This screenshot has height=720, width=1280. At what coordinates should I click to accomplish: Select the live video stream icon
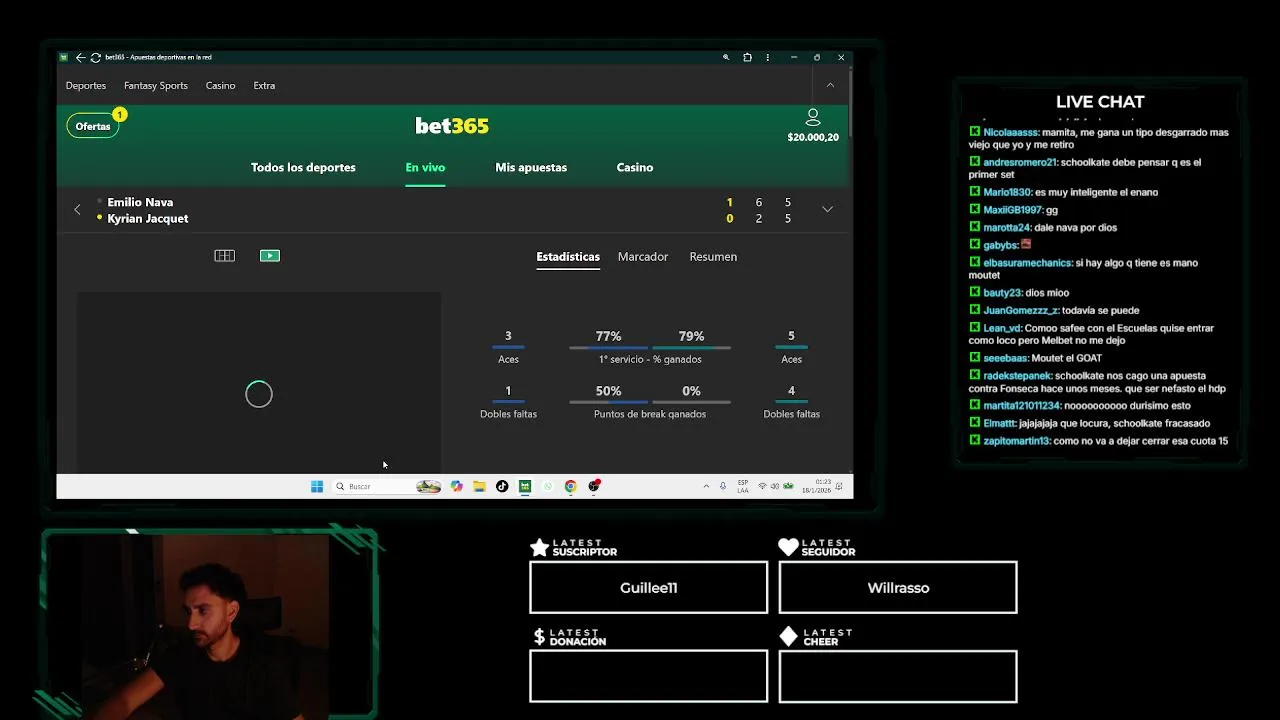click(270, 256)
